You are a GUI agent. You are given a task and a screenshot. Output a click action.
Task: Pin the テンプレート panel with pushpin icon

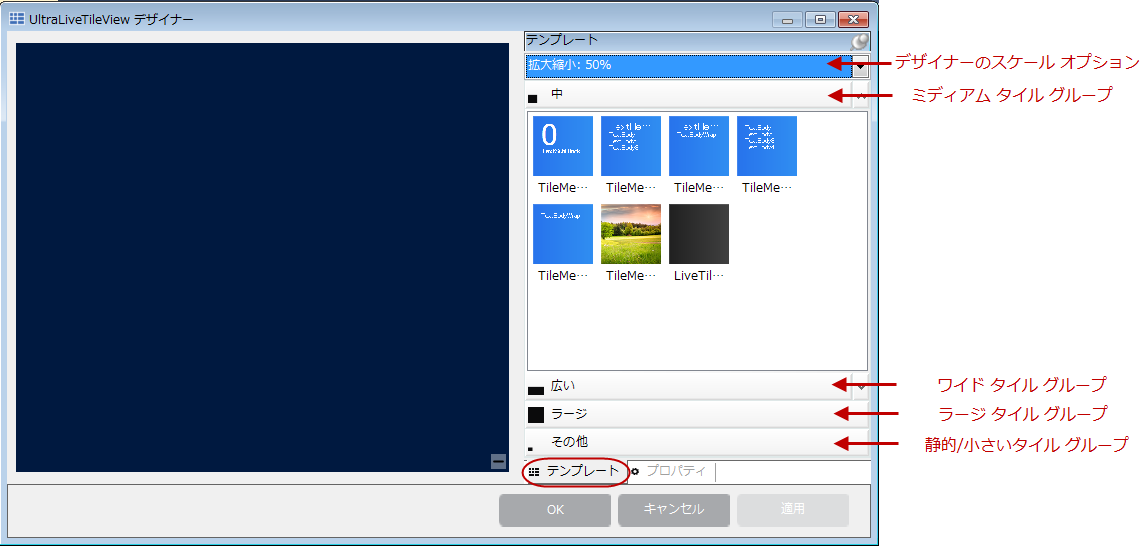click(860, 41)
